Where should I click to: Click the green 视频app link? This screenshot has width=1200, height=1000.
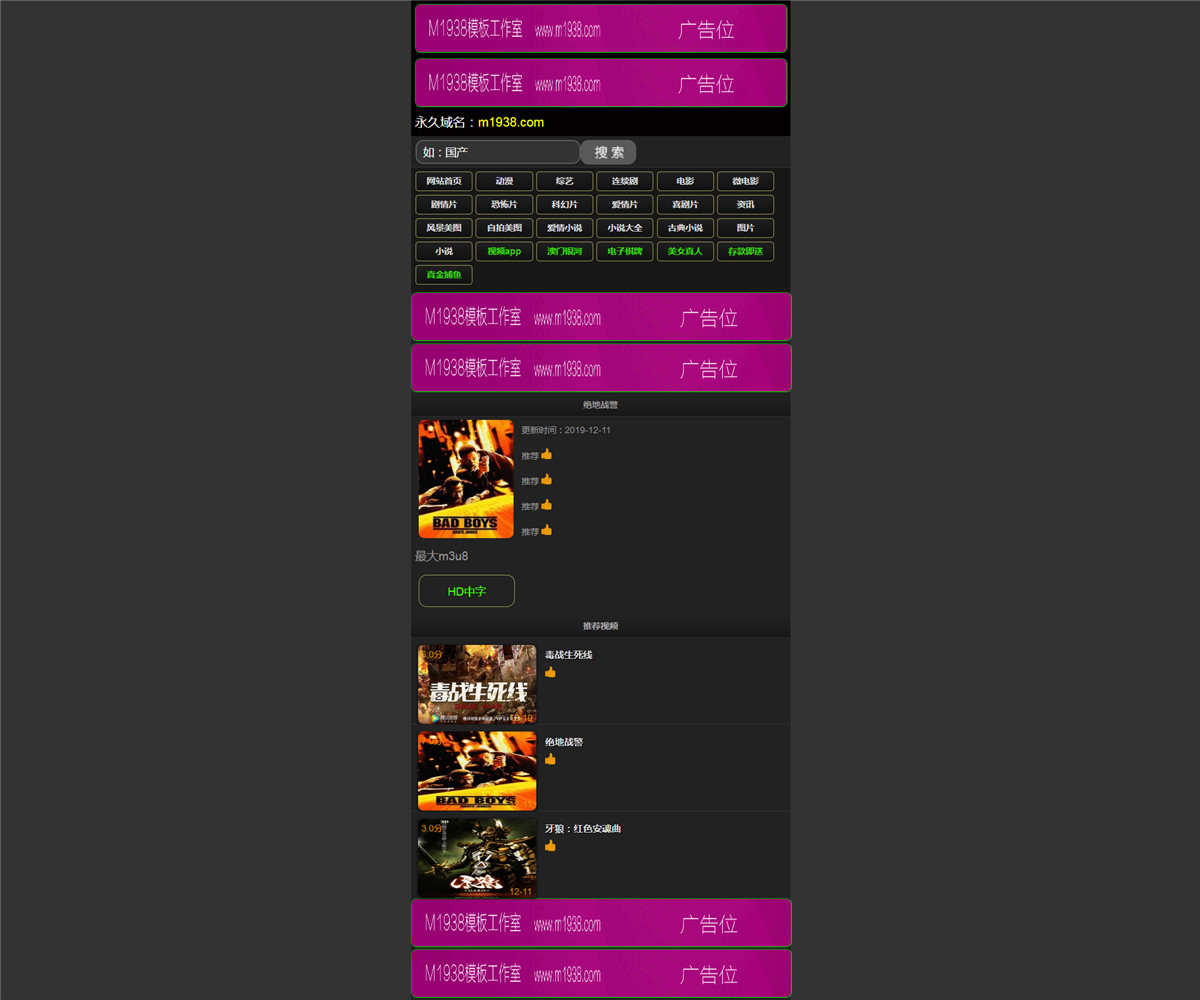coord(504,251)
